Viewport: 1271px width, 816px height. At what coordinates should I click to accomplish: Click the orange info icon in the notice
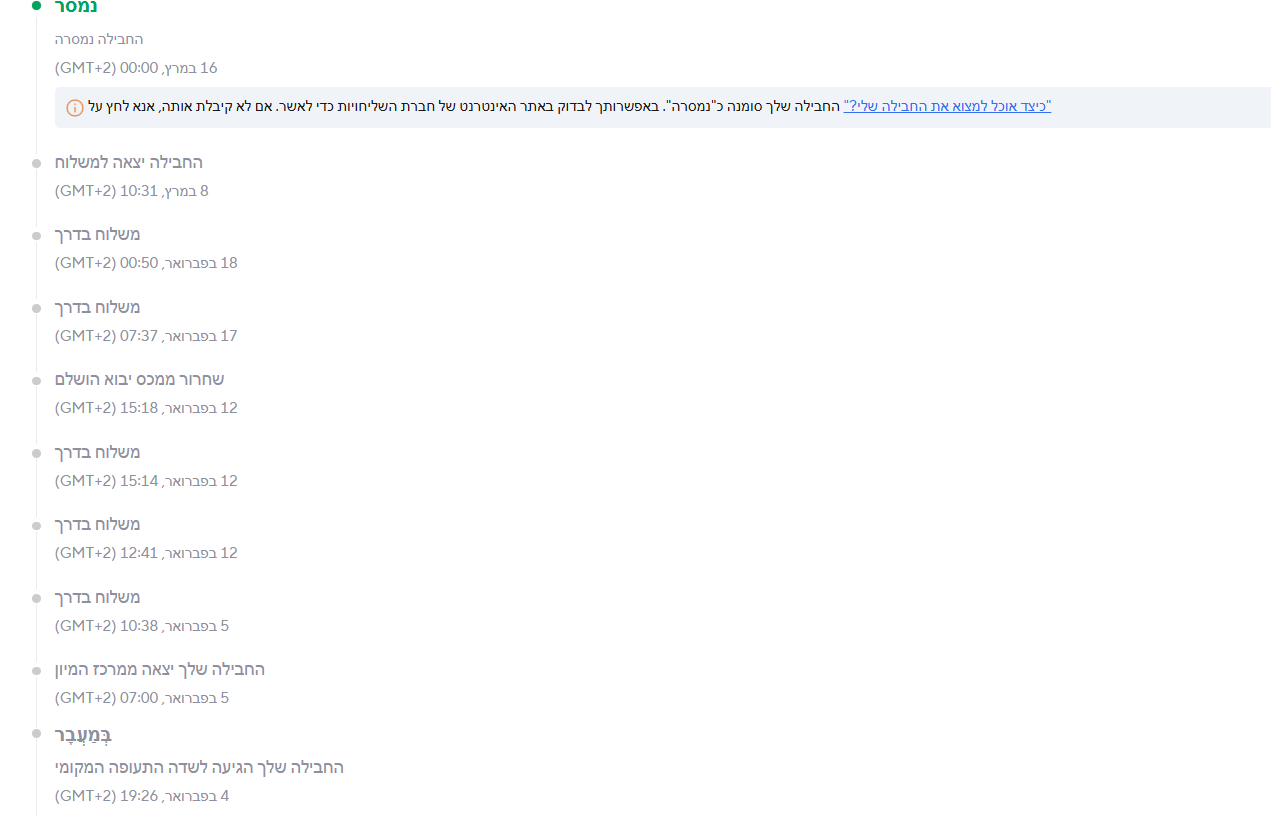click(75, 108)
